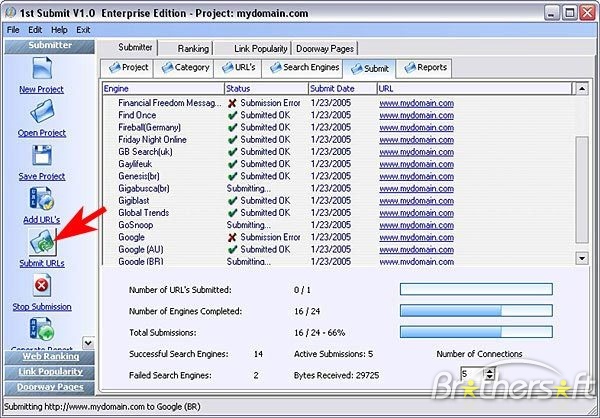Click the Submit tab's globe icon
Screen dimensions: 600x418
click(x=357, y=69)
